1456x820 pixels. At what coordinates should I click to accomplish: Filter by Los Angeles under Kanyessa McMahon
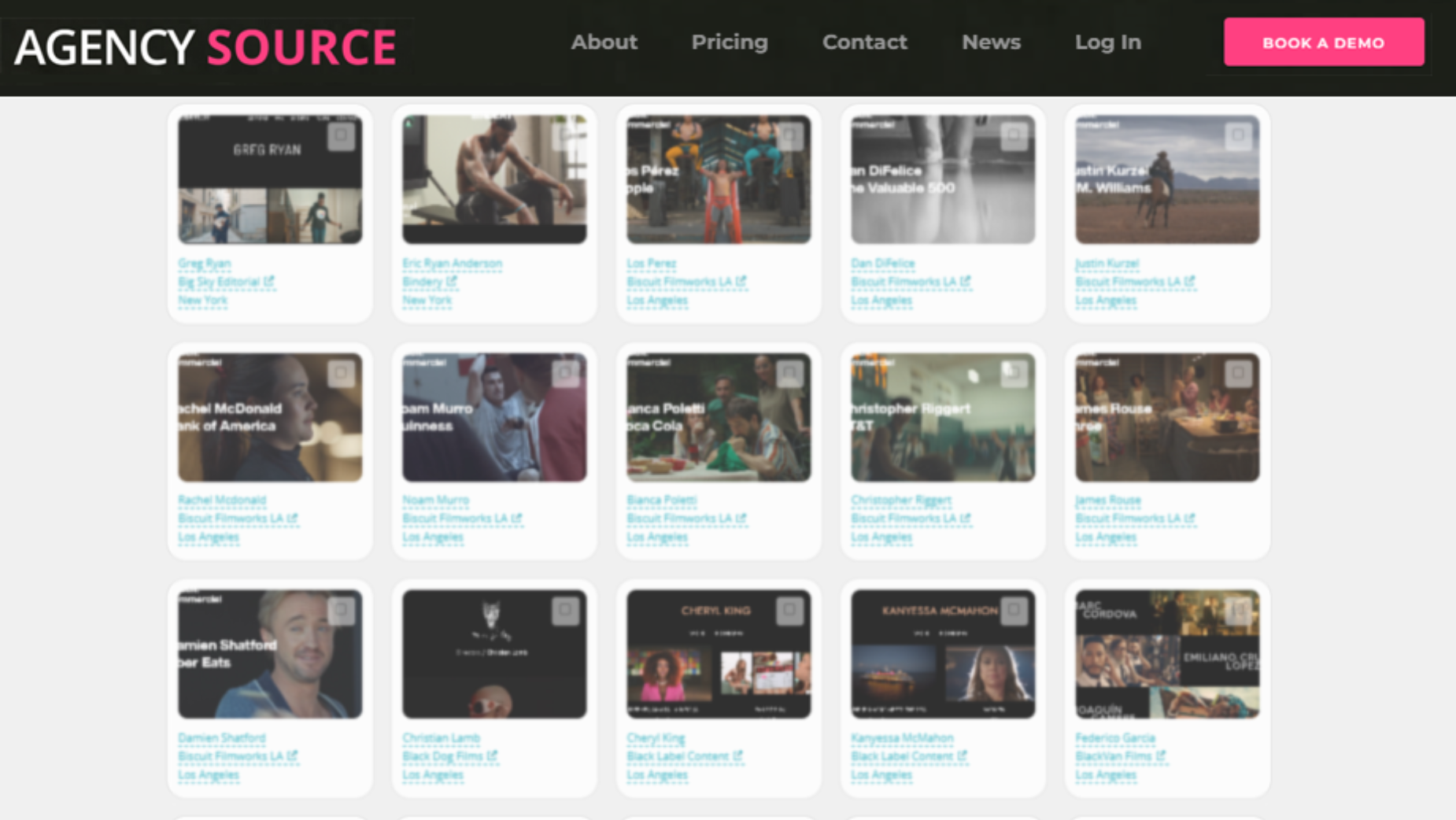click(881, 774)
